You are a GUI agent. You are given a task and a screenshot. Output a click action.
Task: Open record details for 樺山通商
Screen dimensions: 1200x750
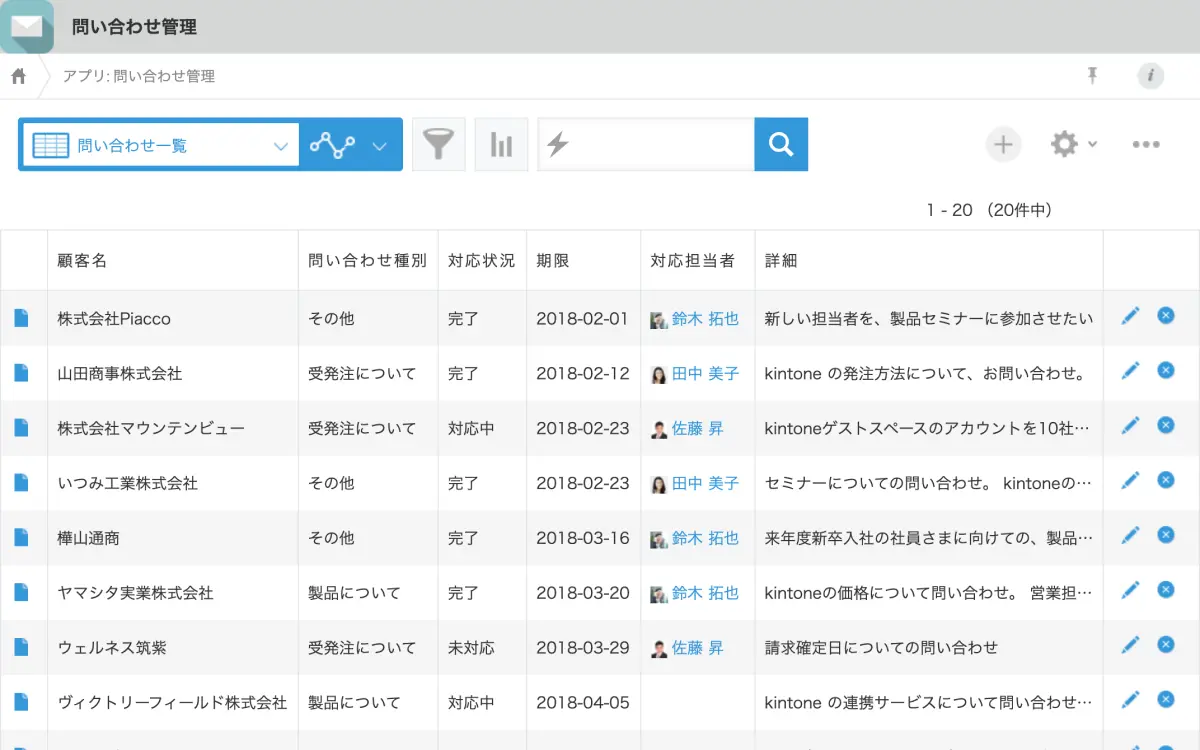[22, 538]
